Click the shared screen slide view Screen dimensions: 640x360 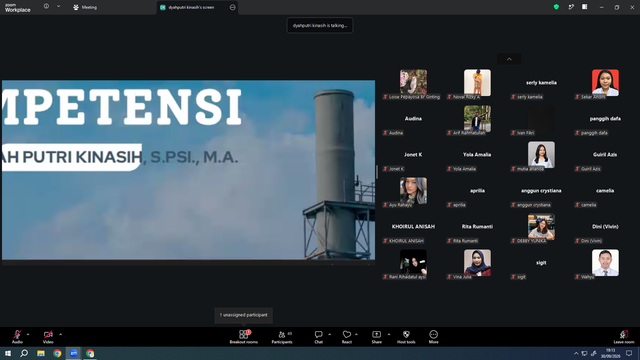(189, 170)
